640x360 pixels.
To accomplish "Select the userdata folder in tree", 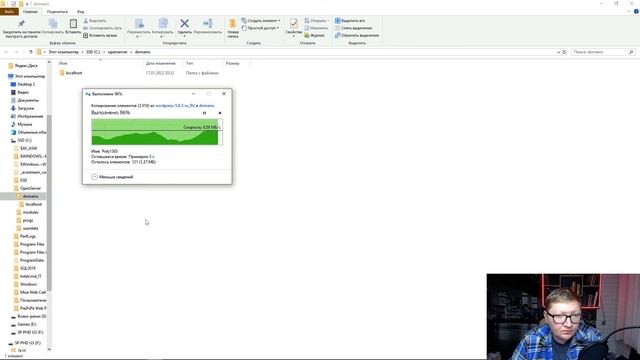I will [x=27, y=228].
